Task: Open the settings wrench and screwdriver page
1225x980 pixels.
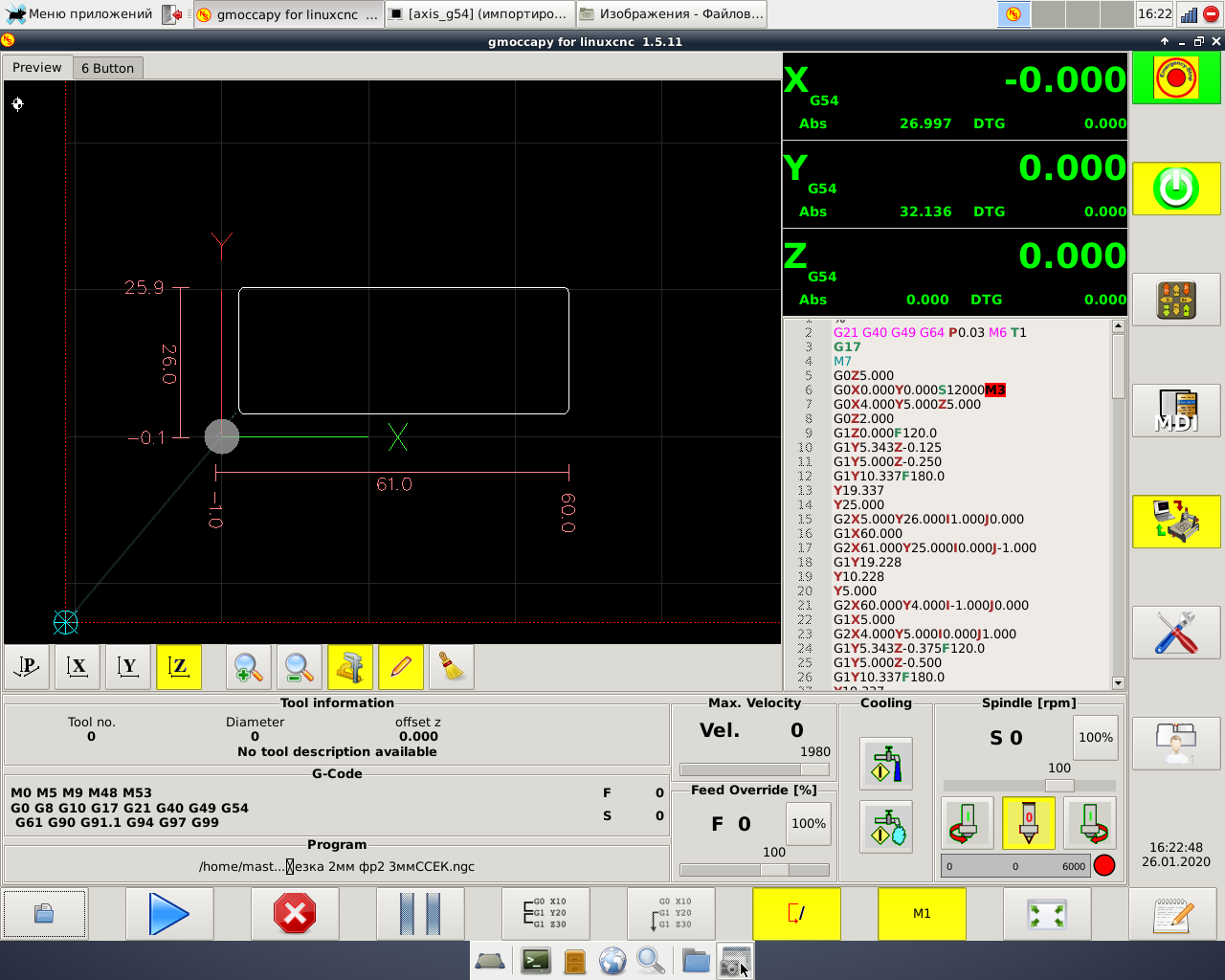Action: tap(1176, 633)
